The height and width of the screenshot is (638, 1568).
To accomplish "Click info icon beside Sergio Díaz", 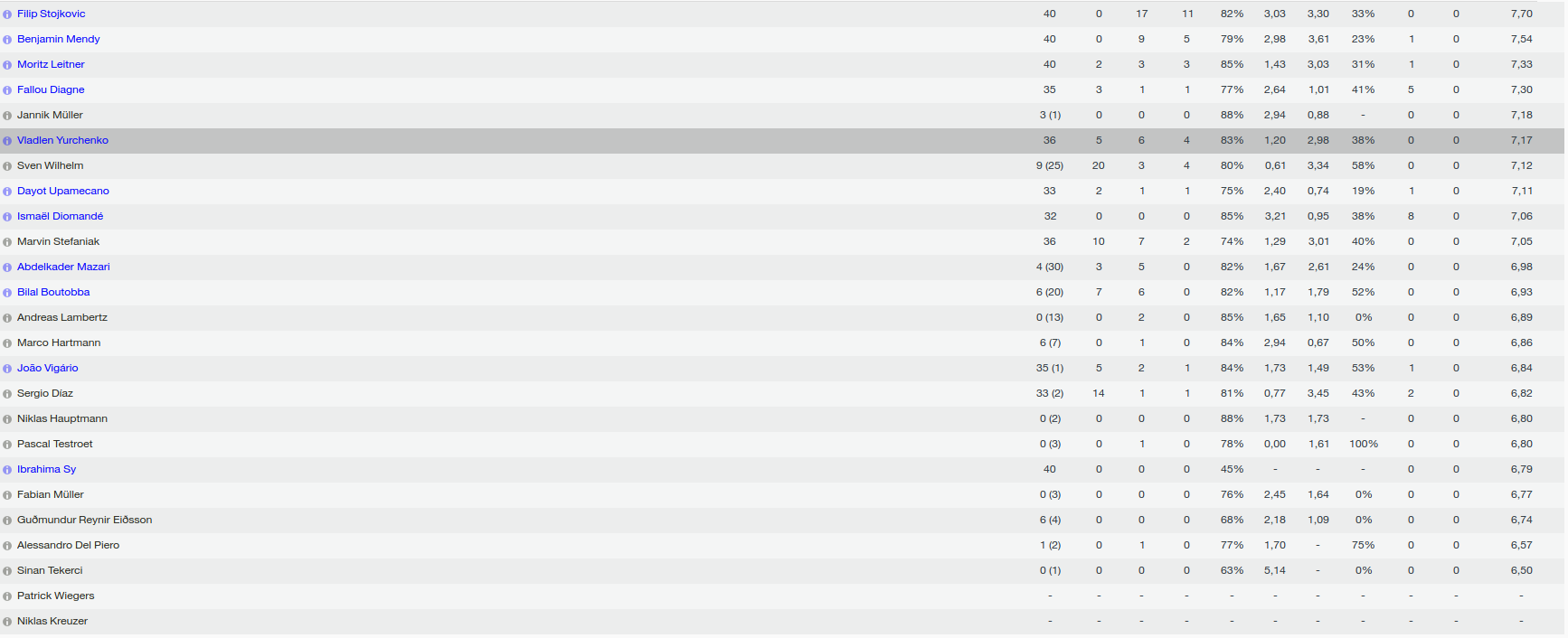I will 7,394.
